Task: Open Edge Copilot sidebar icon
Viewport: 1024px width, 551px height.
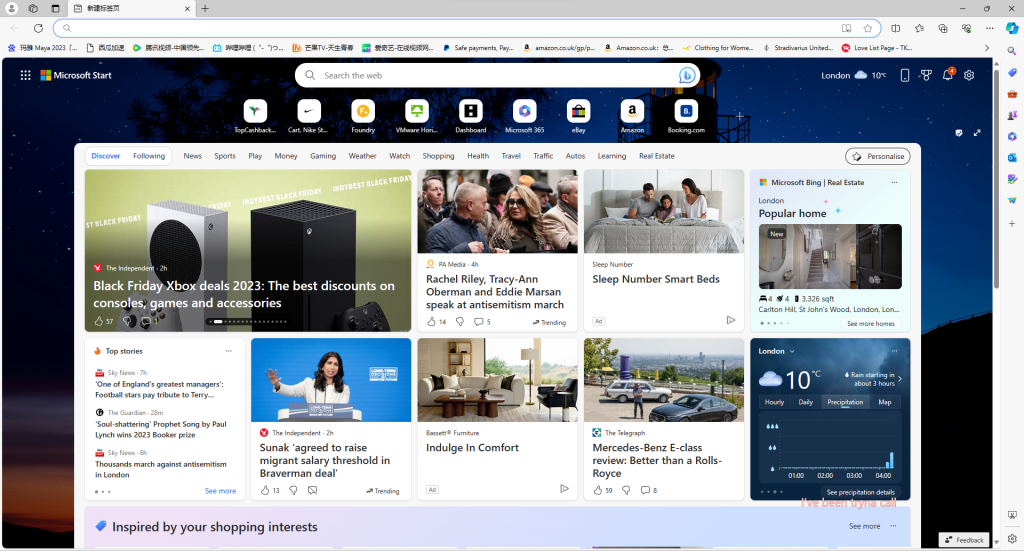Action: pyautogui.click(x=1012, y=28)
